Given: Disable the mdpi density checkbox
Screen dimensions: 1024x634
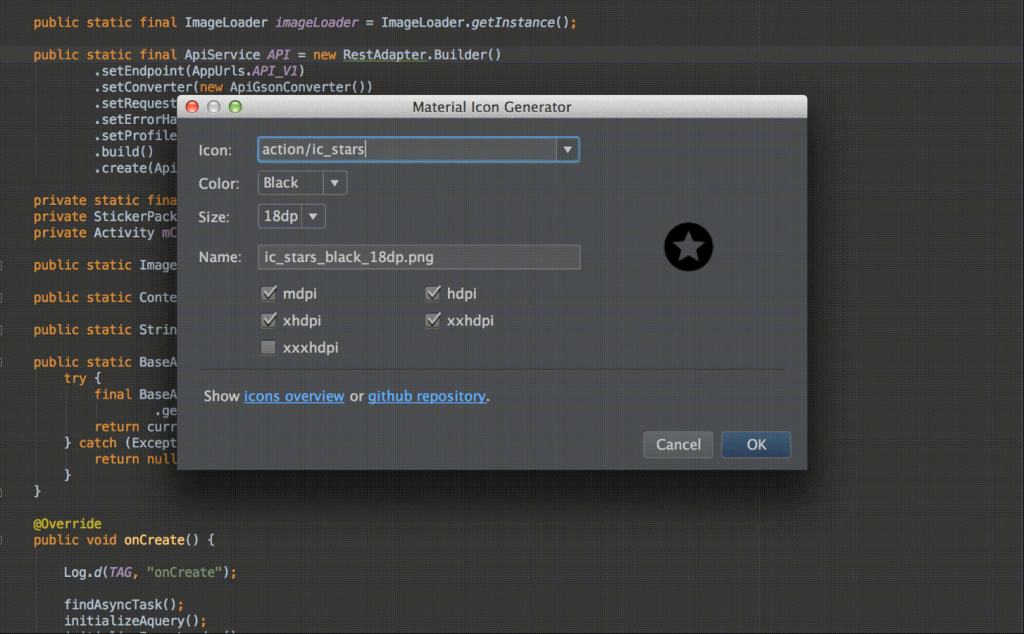Looking at the screenshot, I should 268,293.
